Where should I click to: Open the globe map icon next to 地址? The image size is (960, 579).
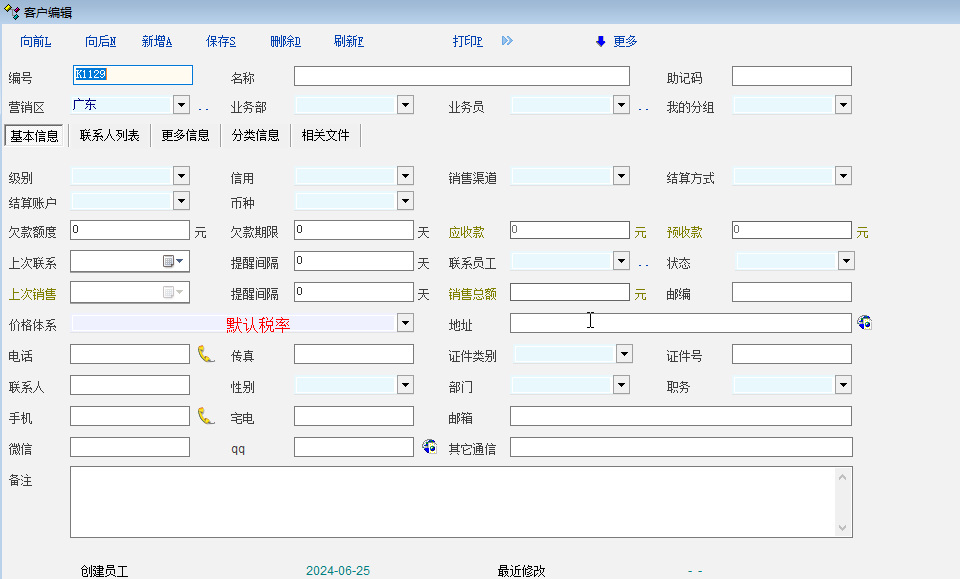pos(864,323)
